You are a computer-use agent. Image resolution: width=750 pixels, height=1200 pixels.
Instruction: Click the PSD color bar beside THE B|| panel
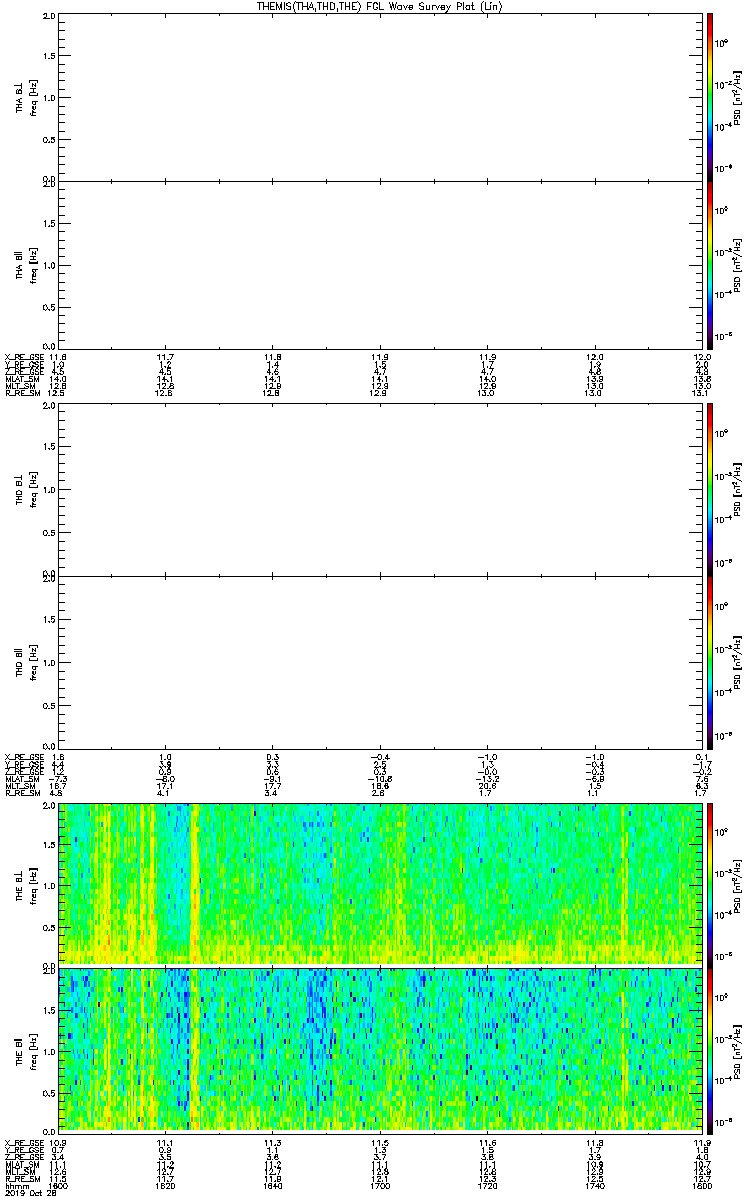(709, 1050)
